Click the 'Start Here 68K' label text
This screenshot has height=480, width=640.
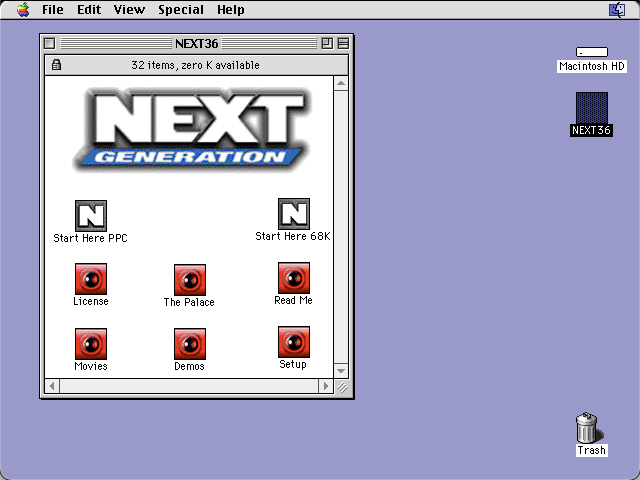tap(293, 236)
